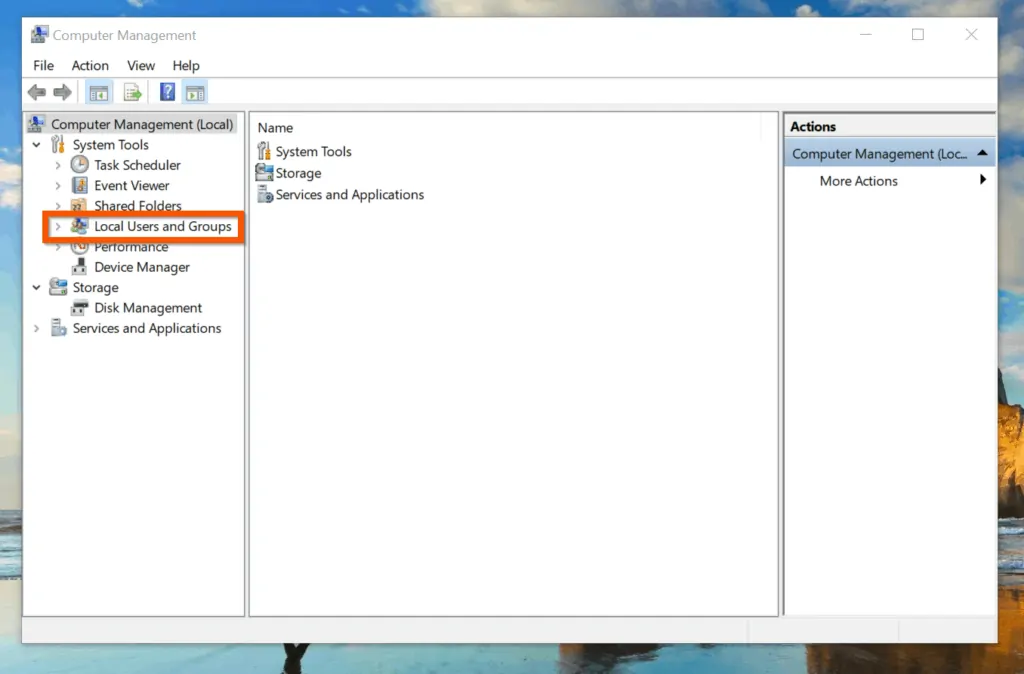Select the Disk Management icon in tree
Screen dimensions: 1024x674
pos(79,307)
